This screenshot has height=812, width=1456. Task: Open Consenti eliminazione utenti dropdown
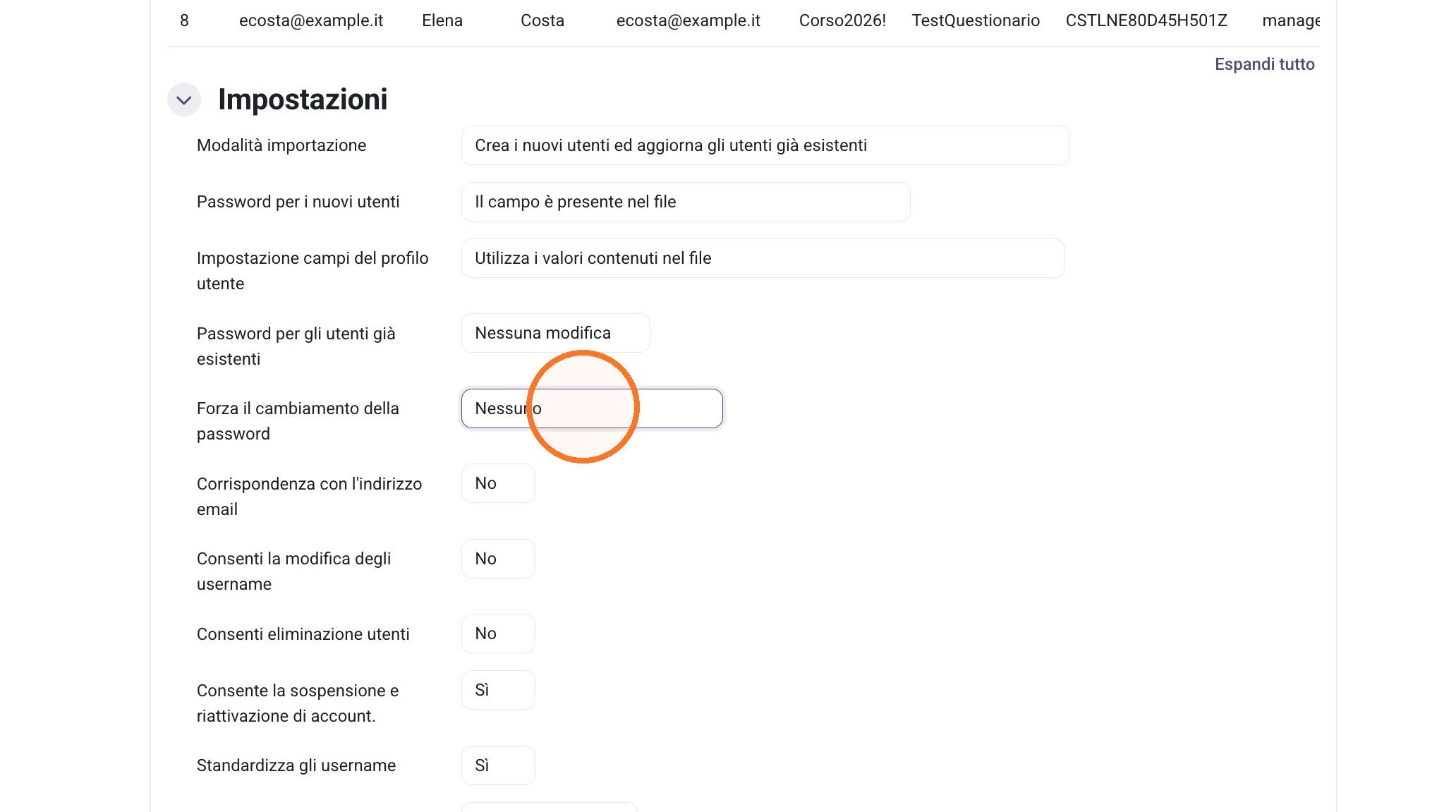pyautogui.click(x=498, y=634)
